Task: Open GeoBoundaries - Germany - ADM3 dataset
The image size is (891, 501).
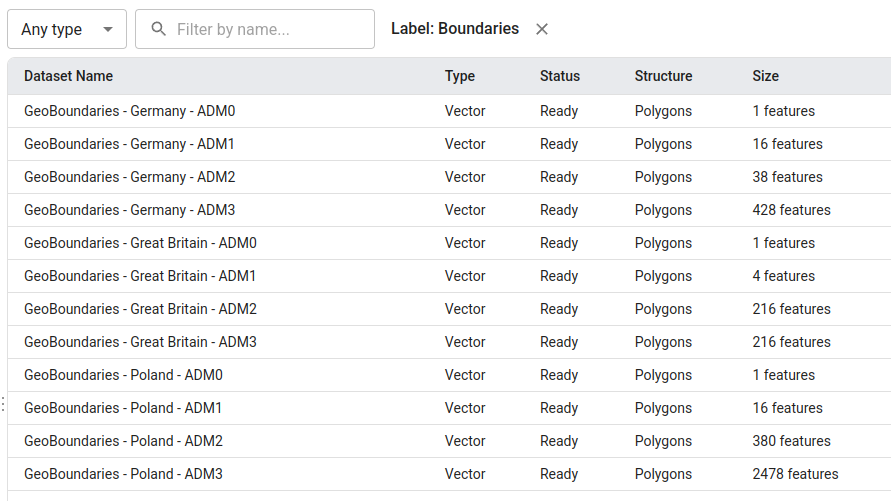Action: point(129,210)
